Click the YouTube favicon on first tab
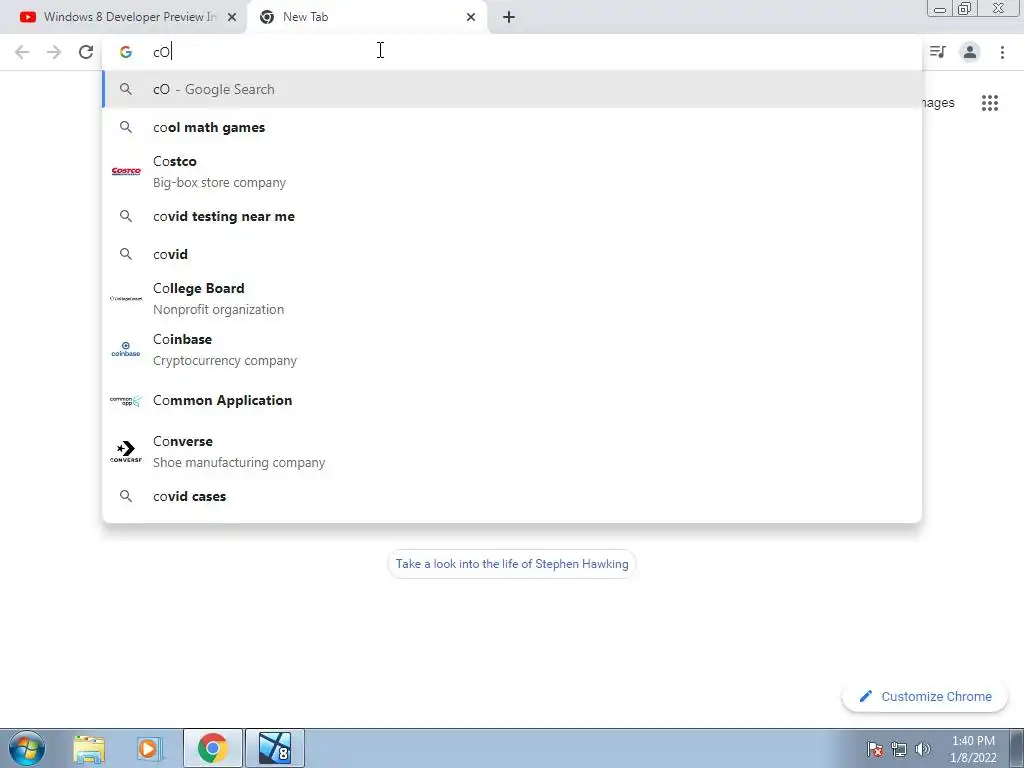Viewport: 1024px width, 768px height. (27, 17)
